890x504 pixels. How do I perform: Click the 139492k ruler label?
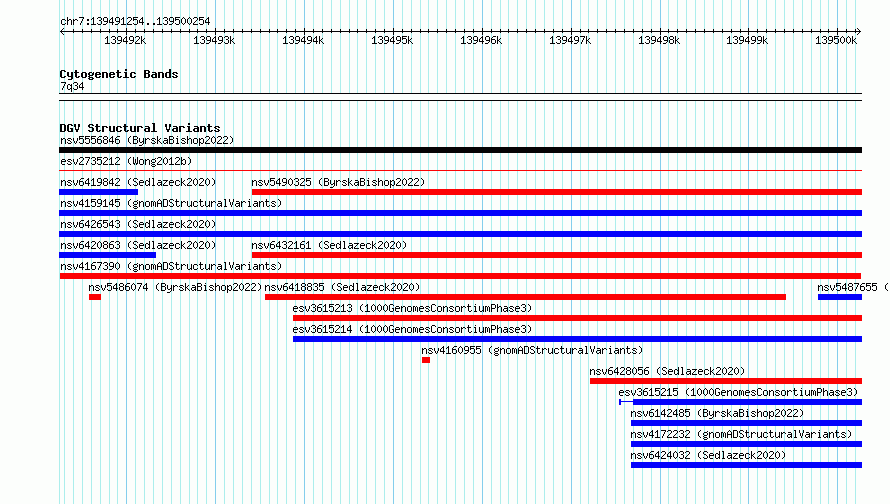[125, 41]
